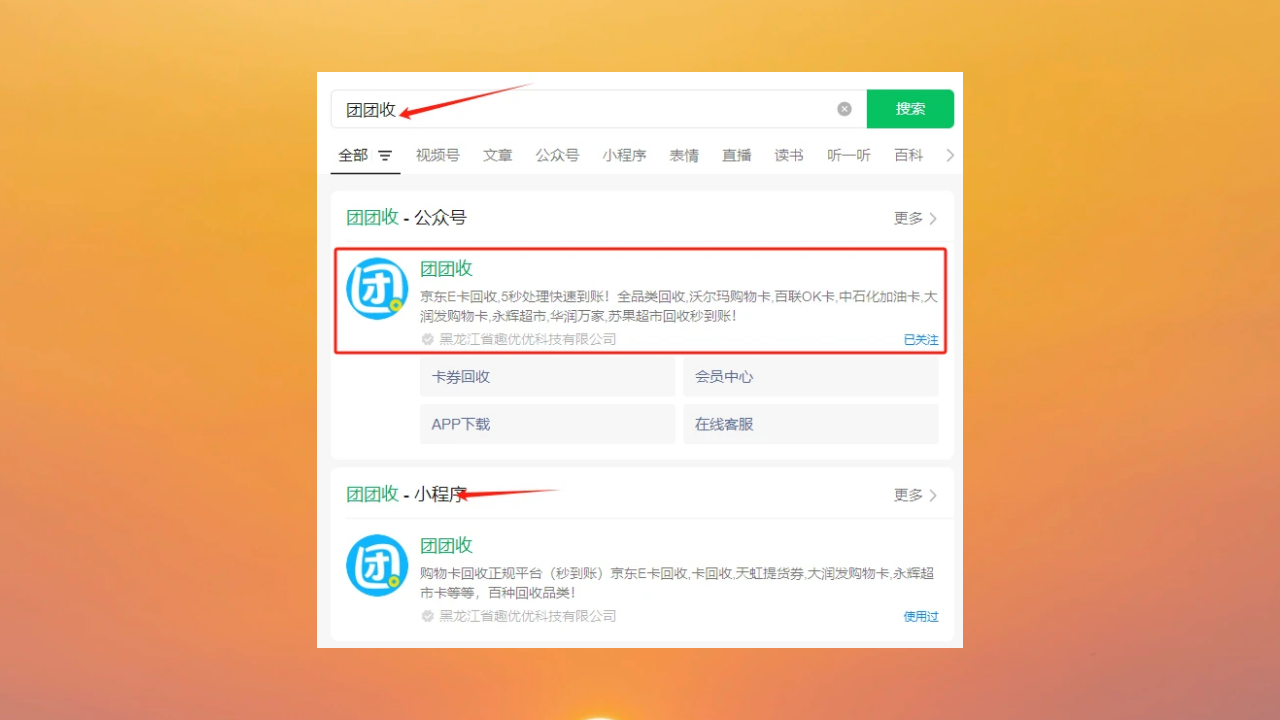Switch to the 听一听 tab
This screenshot has height=720, width=1280.
tap(849, 155)
